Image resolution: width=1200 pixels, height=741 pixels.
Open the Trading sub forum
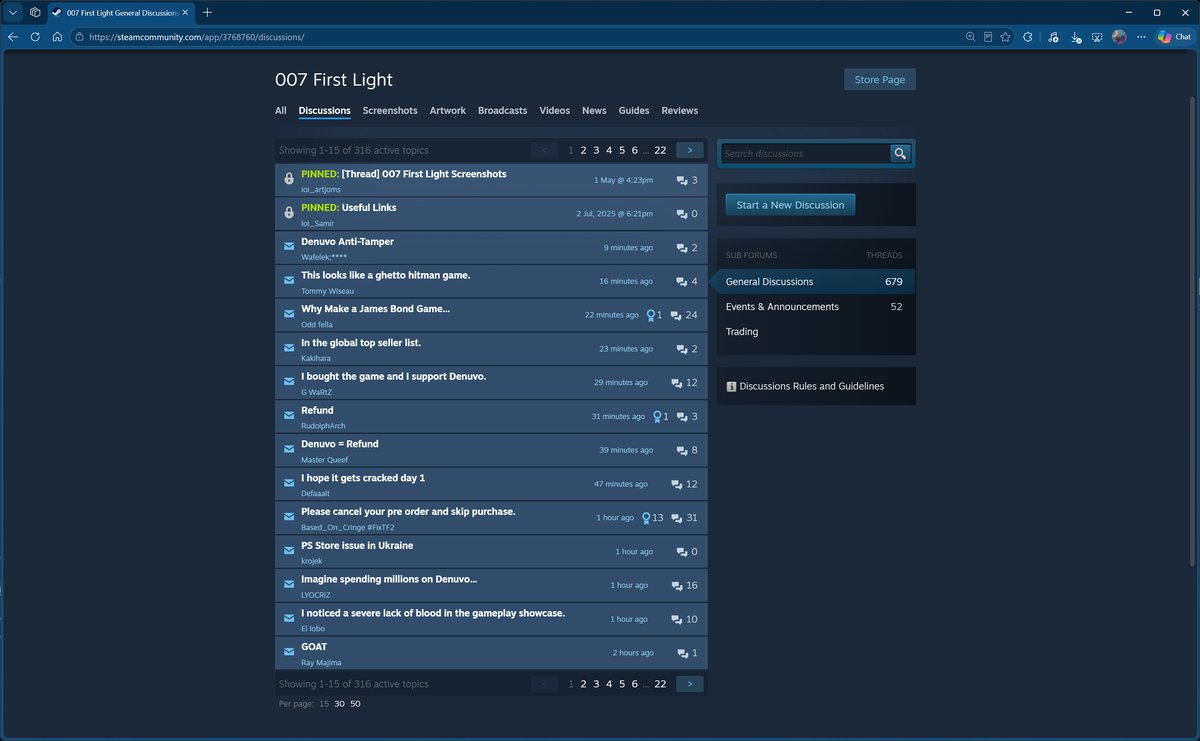click(x=815, y=332)
